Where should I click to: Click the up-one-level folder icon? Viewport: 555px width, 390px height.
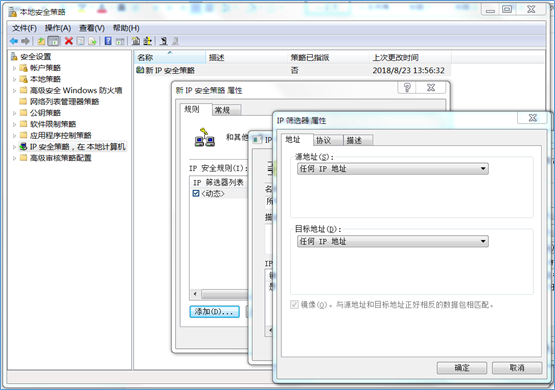pyautogui.click(x=41, y=41)
